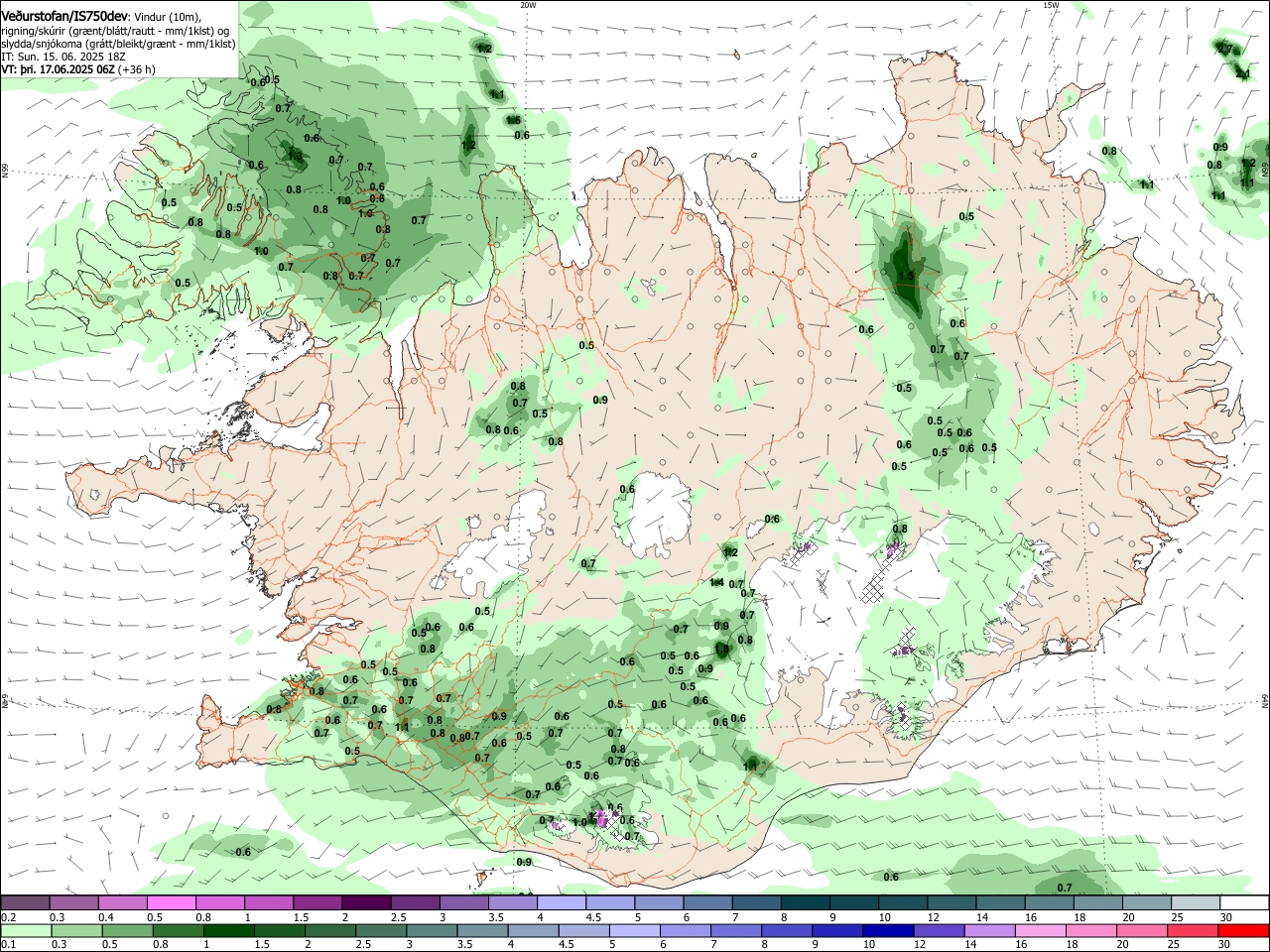
Task: Select top-row legend swatch between 8 and 9
Action: [x=805, y=903]
